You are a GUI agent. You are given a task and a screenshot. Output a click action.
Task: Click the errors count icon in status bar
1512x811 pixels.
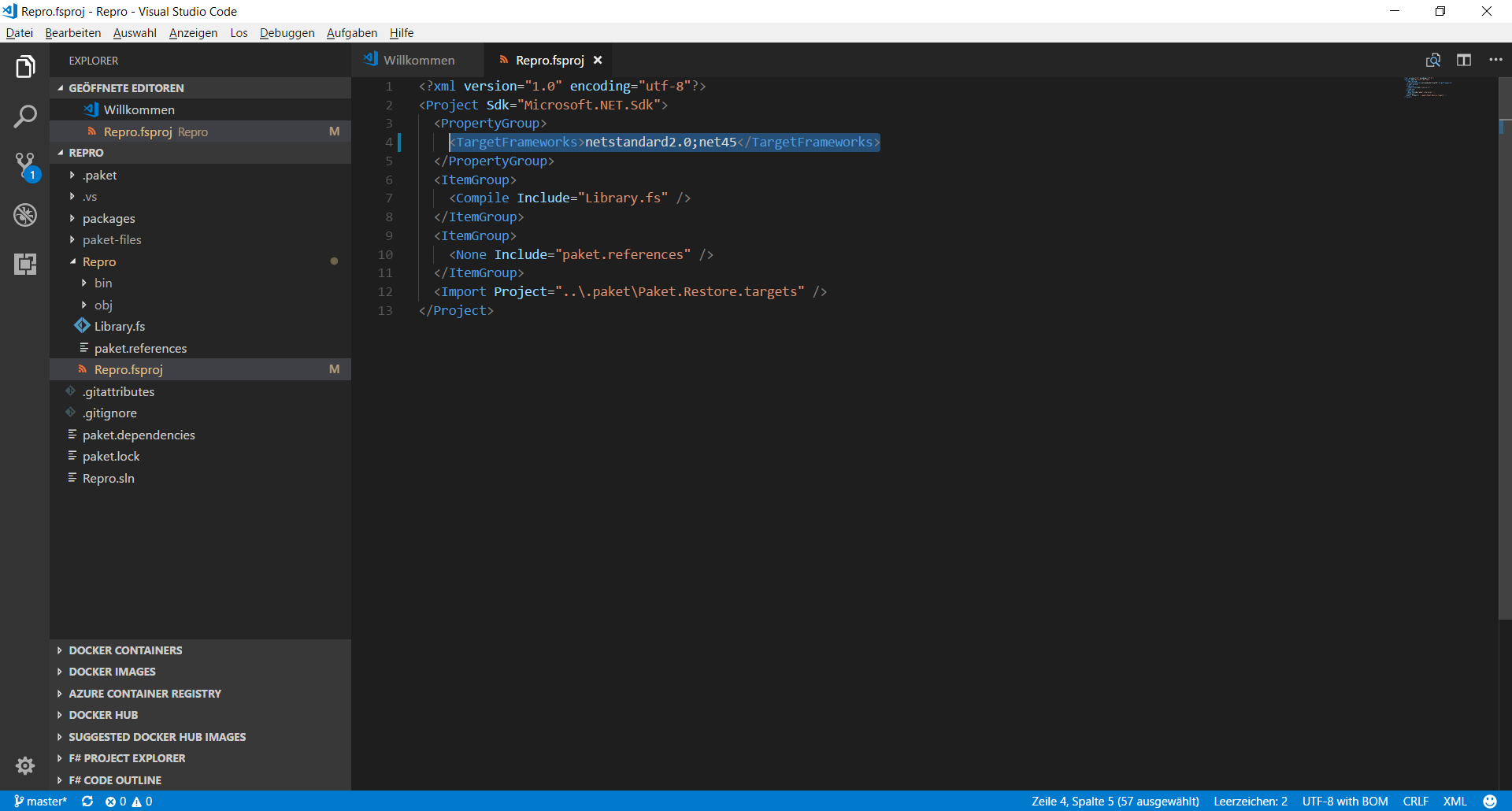[x=110, y=801]
